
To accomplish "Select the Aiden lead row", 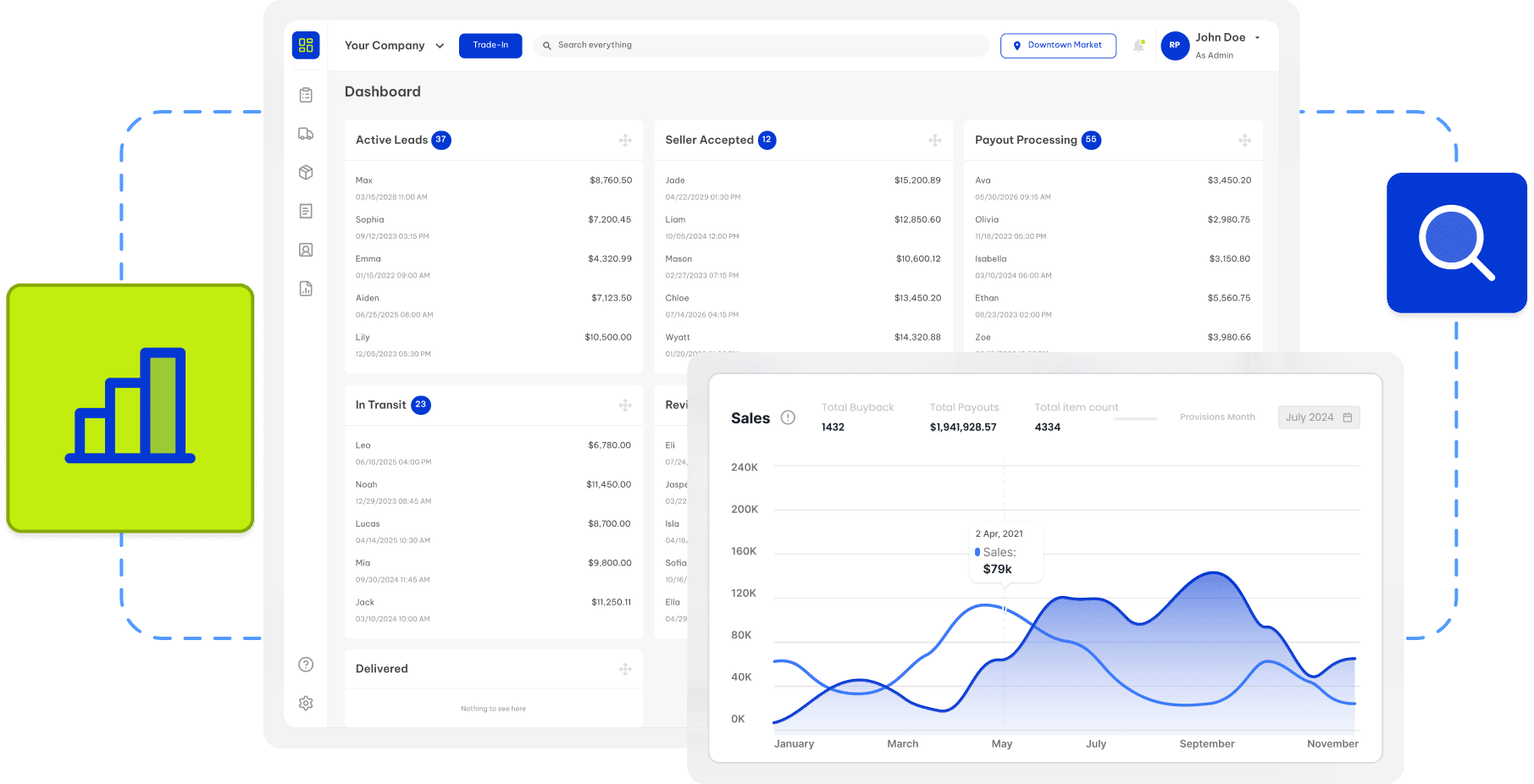I will click(494, 306).
